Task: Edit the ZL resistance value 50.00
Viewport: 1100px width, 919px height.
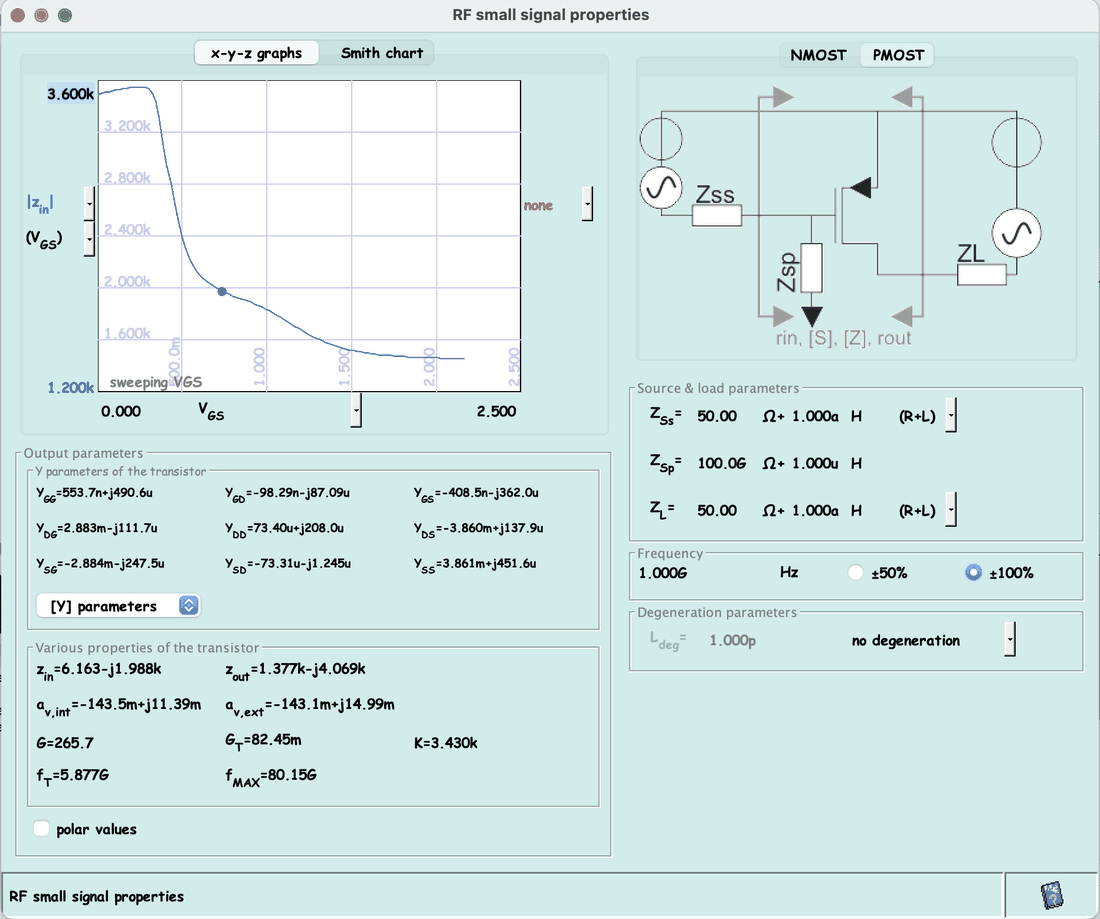Action: point(717,510)
